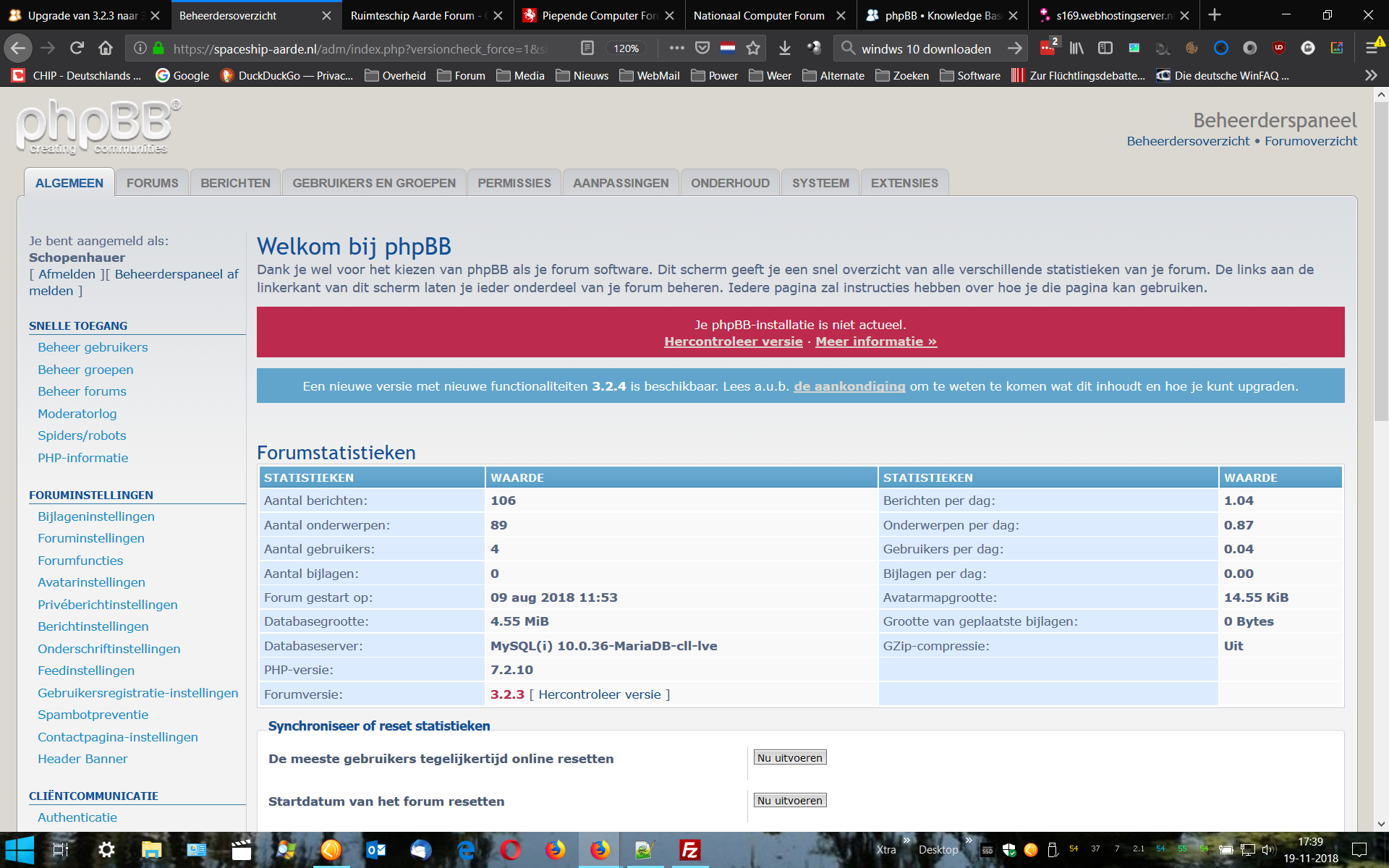Image resolution: width=1389 pixels, height=868 pixels.
Task: Run reset of most users online
Action: coord(790,757)
